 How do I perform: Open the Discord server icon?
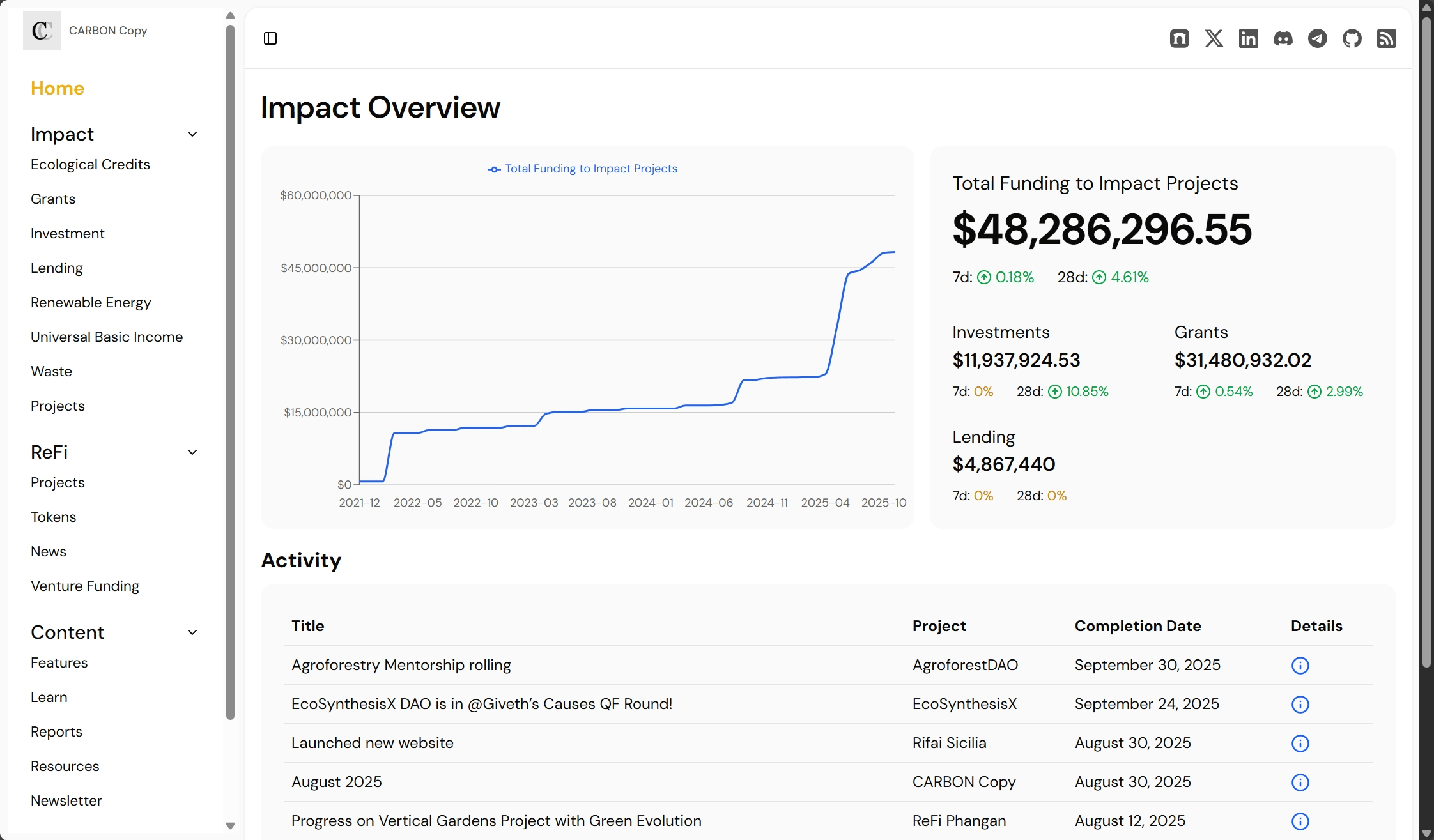[x=1283, y=38]
